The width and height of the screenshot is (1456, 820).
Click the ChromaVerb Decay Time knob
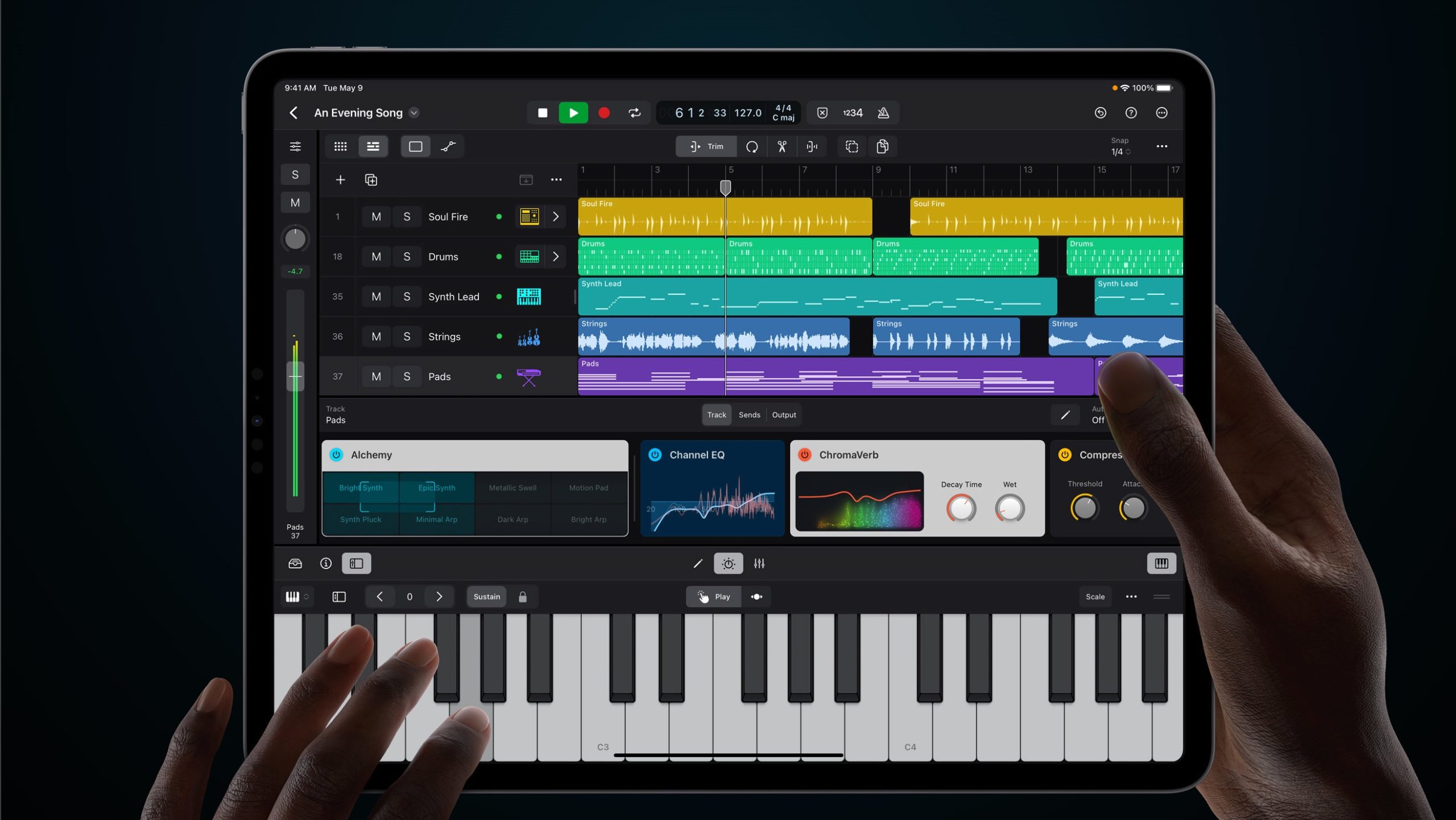[961, 508]
